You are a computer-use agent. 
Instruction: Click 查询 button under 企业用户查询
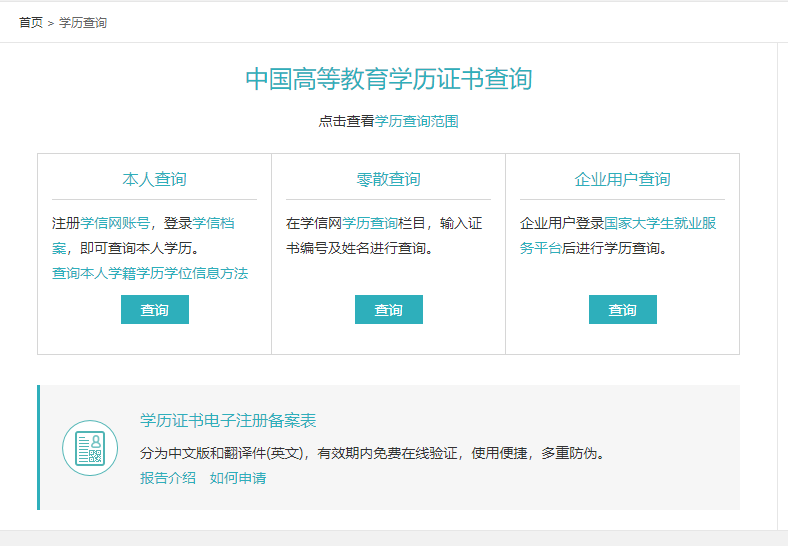(623, 310)
